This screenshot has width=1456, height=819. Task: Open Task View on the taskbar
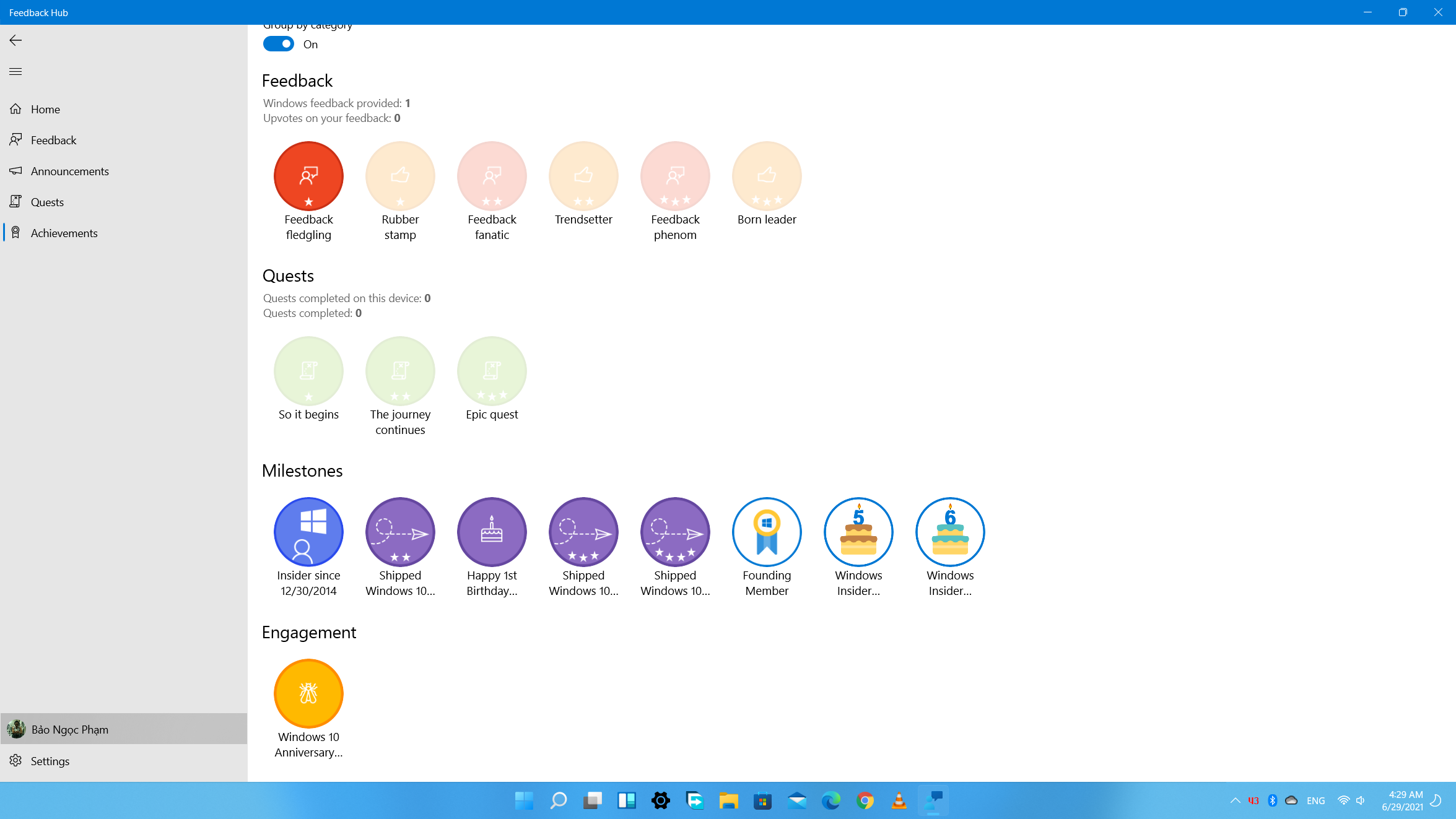coord(592,800)
